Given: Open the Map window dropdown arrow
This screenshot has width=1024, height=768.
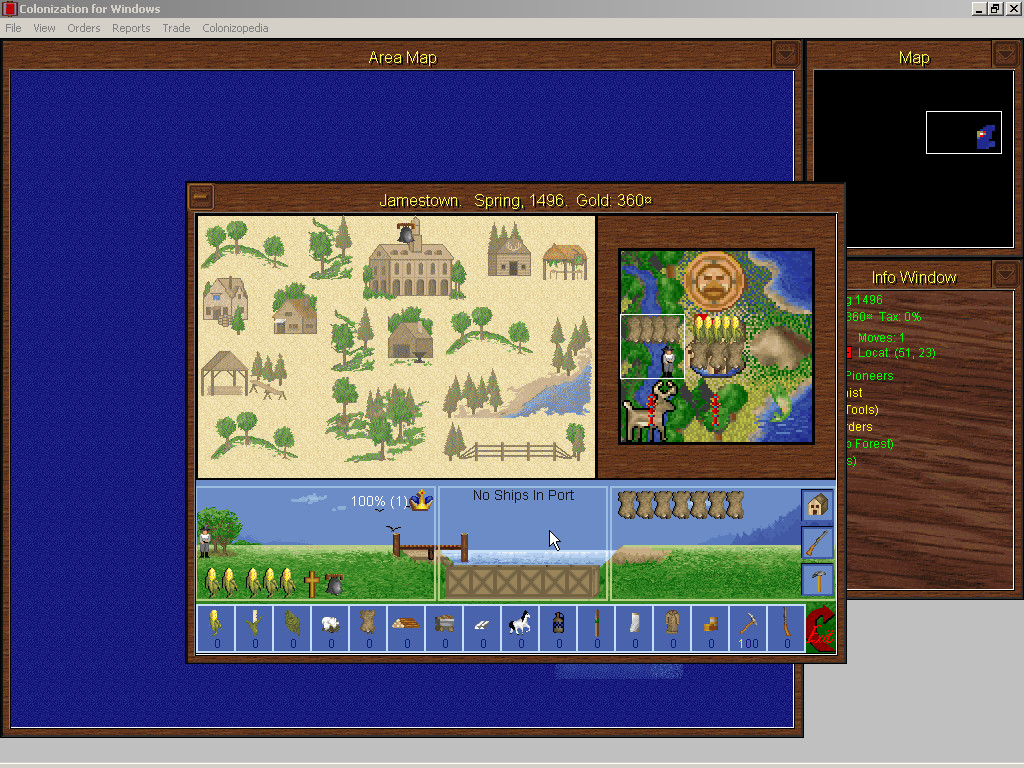Looking at the screenshot, I should (x=1005, y=54).
